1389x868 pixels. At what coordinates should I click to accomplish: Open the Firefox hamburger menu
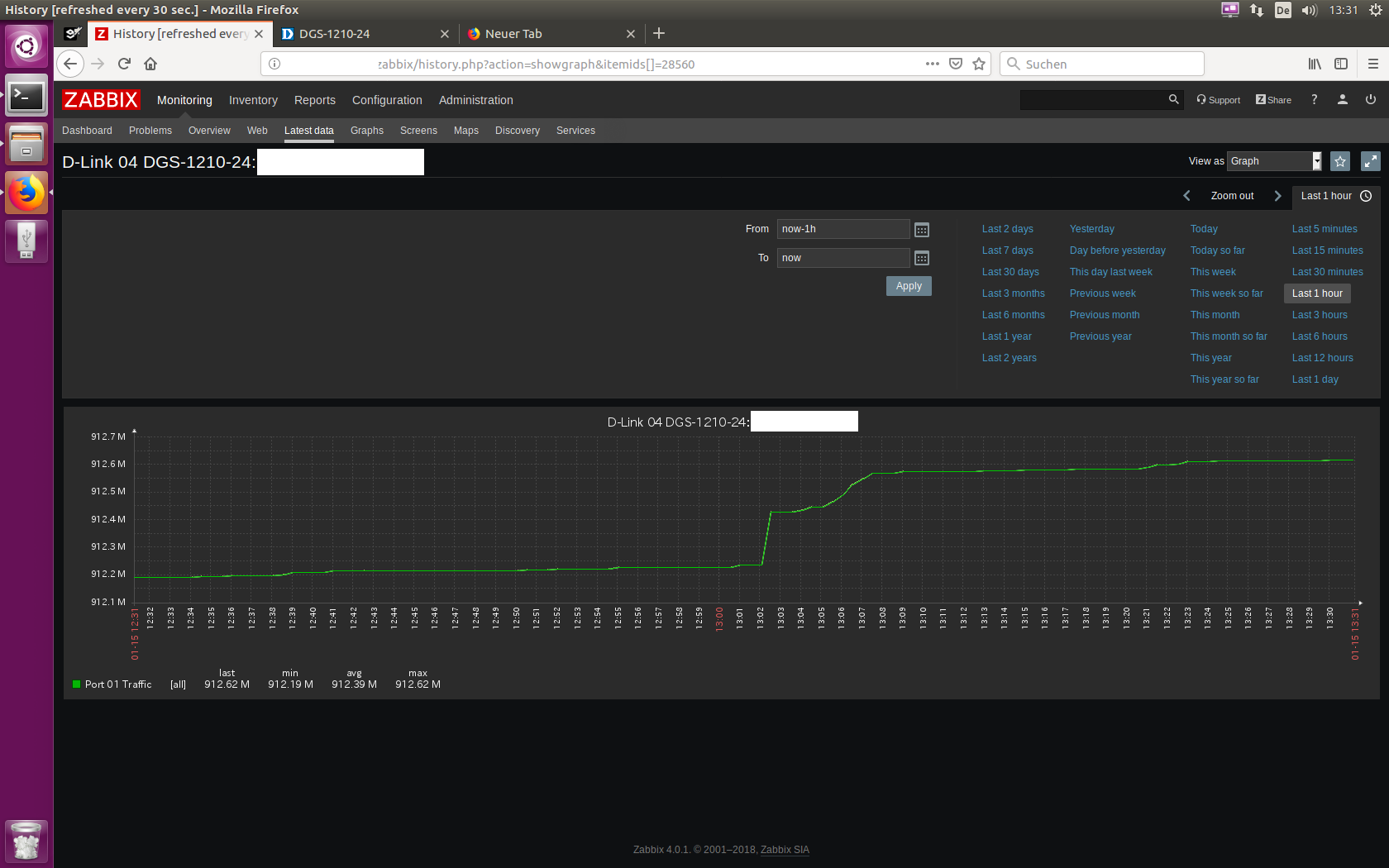[x=1372, y=64]
